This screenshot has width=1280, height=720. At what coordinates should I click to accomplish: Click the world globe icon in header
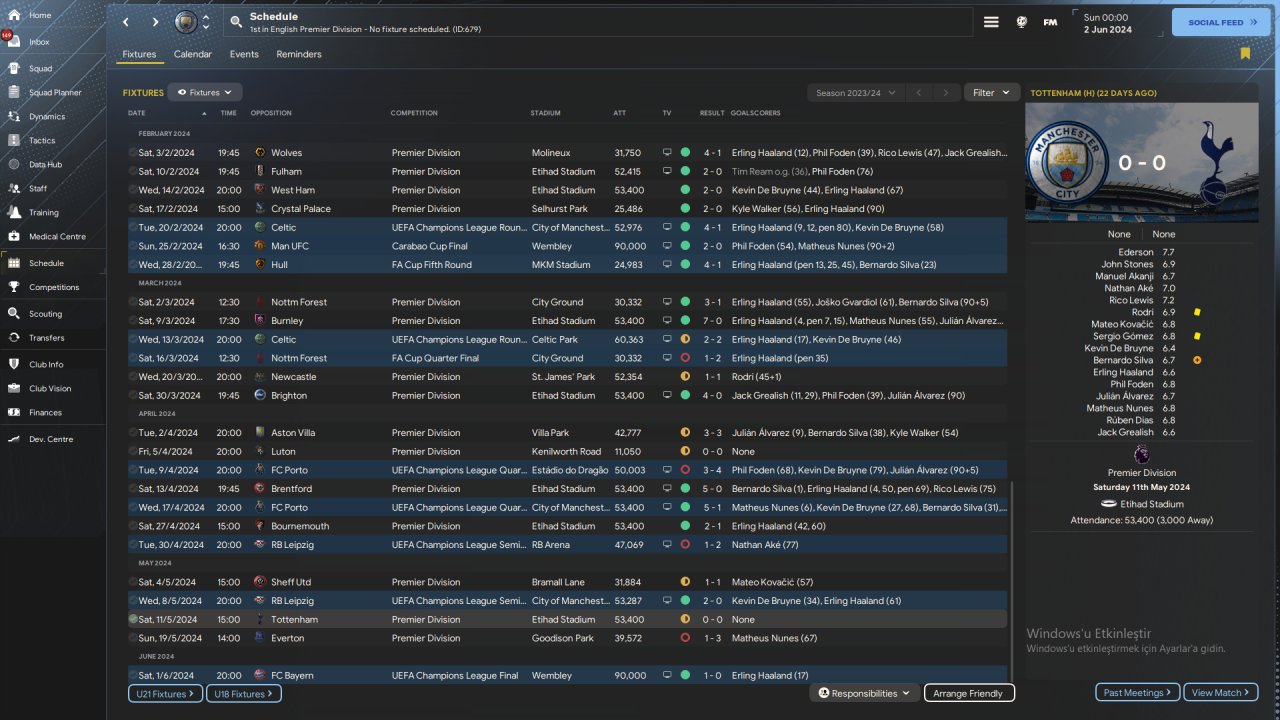pyautogui.click(x=1021, y=22)
